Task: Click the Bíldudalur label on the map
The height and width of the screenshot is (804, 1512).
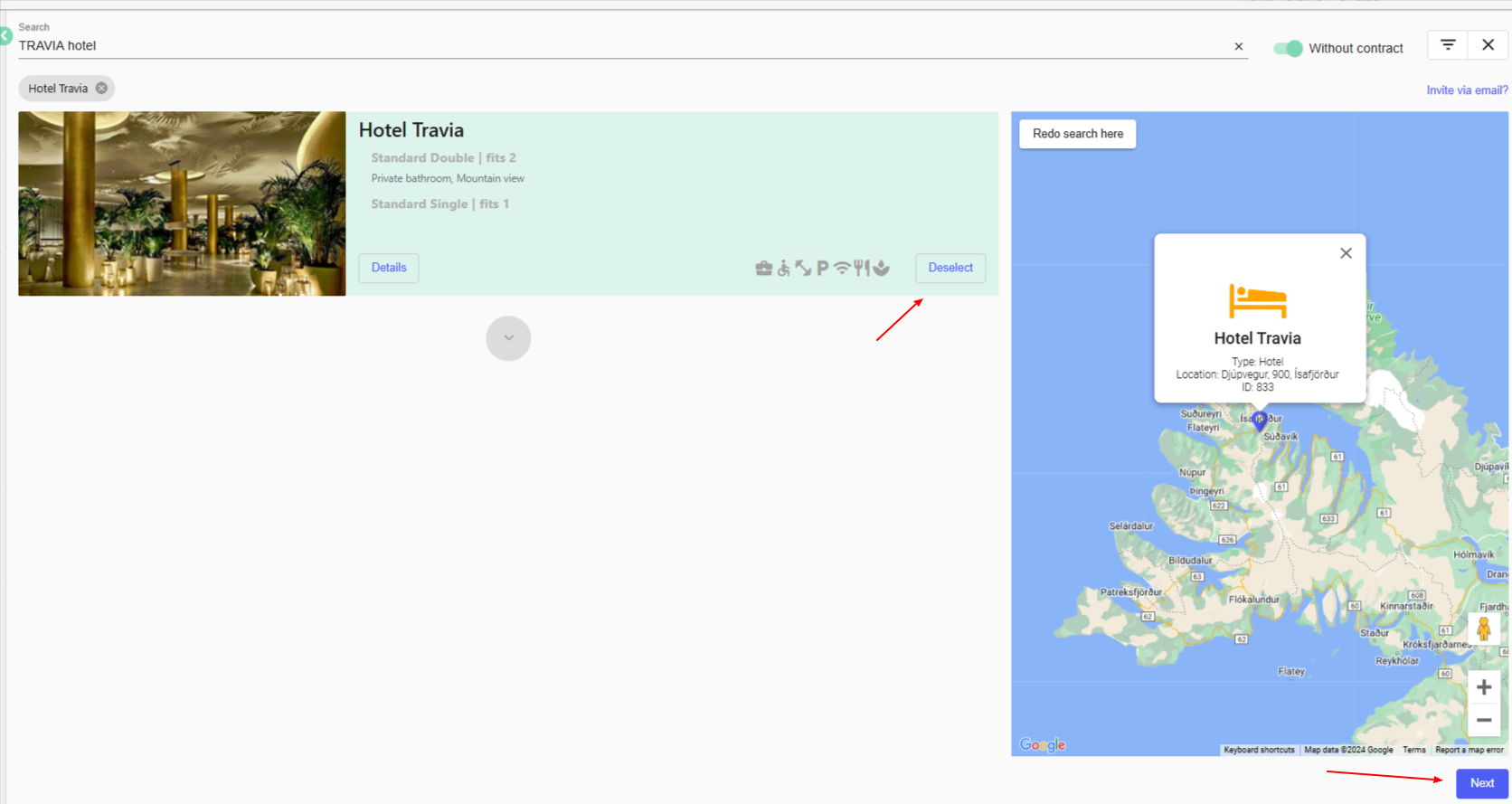Action: click(x=1190, y=561)
